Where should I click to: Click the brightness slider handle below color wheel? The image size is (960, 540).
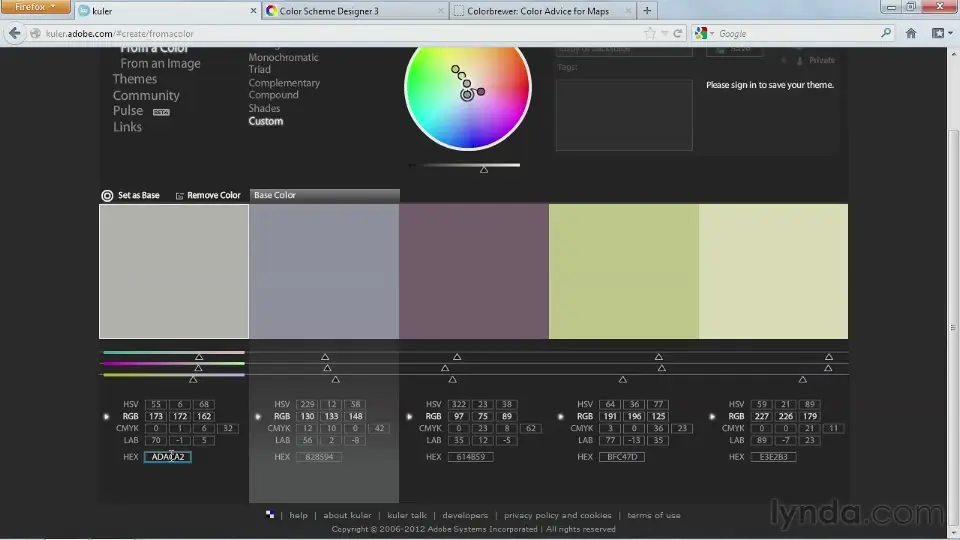click(x=484, y=170)
